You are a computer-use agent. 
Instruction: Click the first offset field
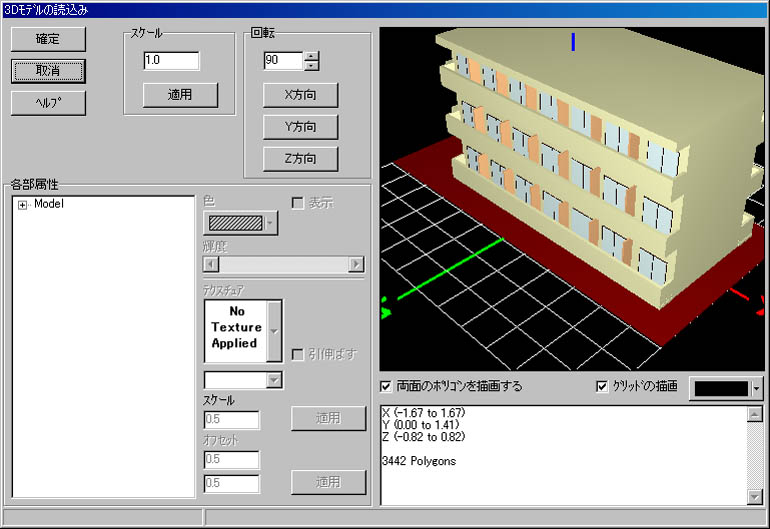(231, 460)
